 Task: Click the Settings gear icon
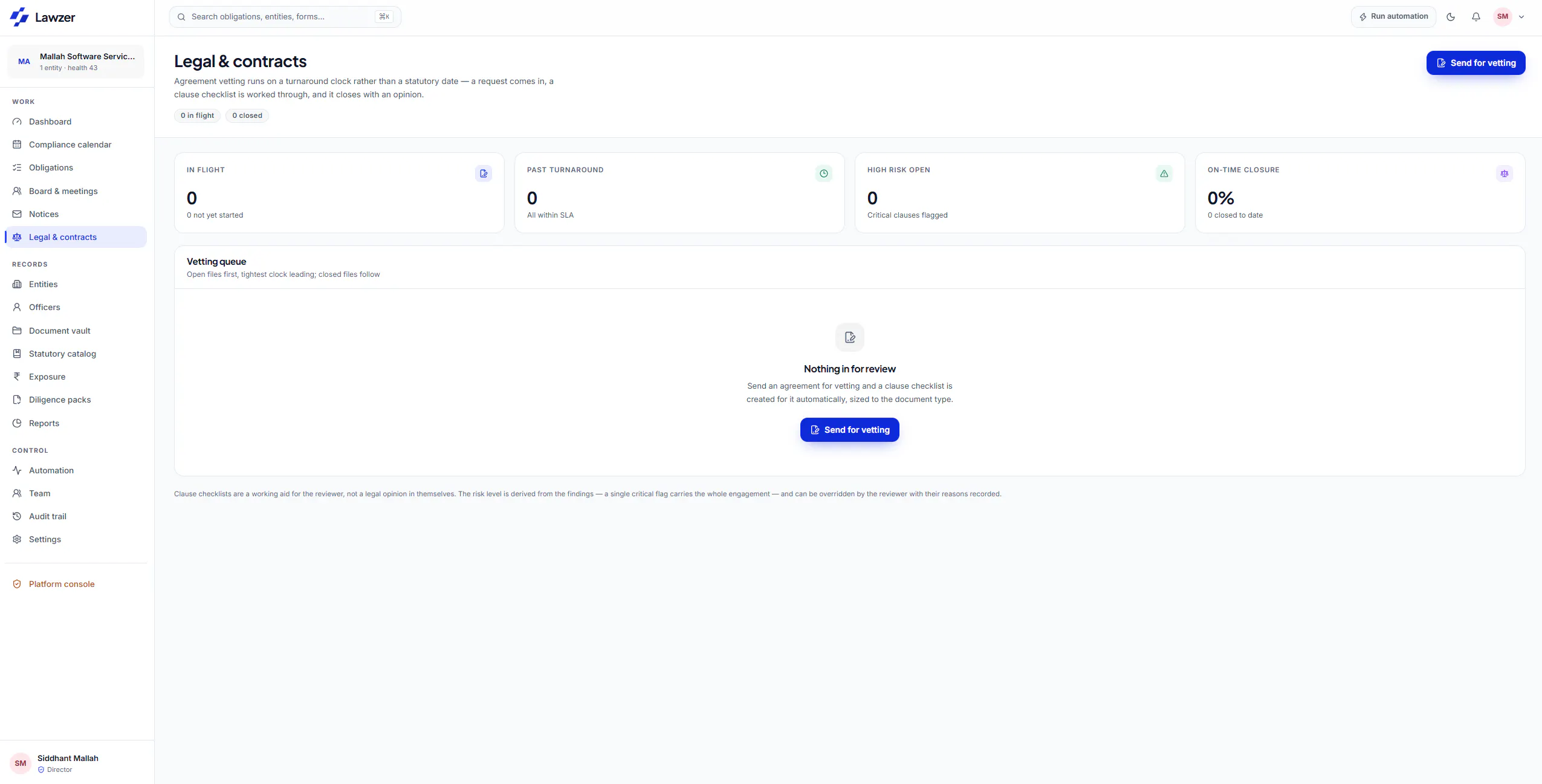(17, 539)
